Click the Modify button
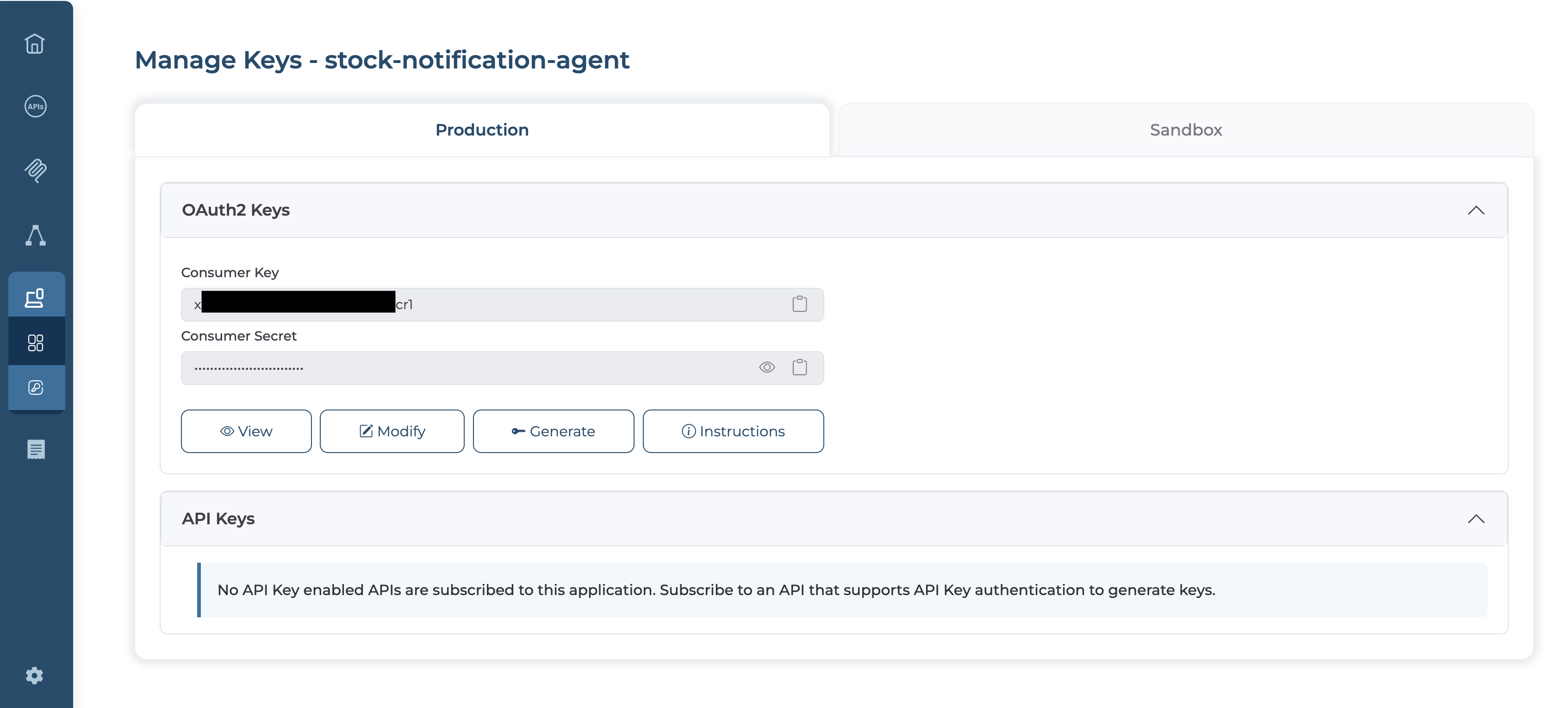The image size is (1568, 708). click(392, 431)
